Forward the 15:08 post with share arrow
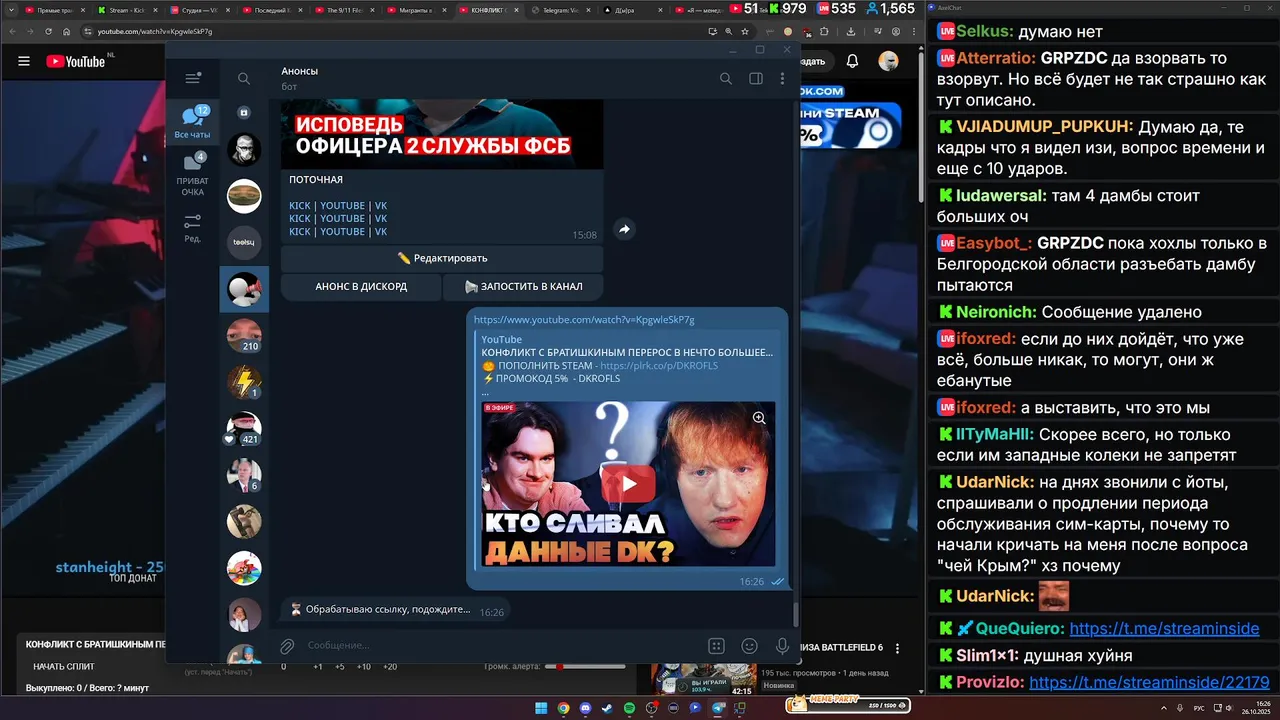The image size is (1280, 720). [624, 229]
